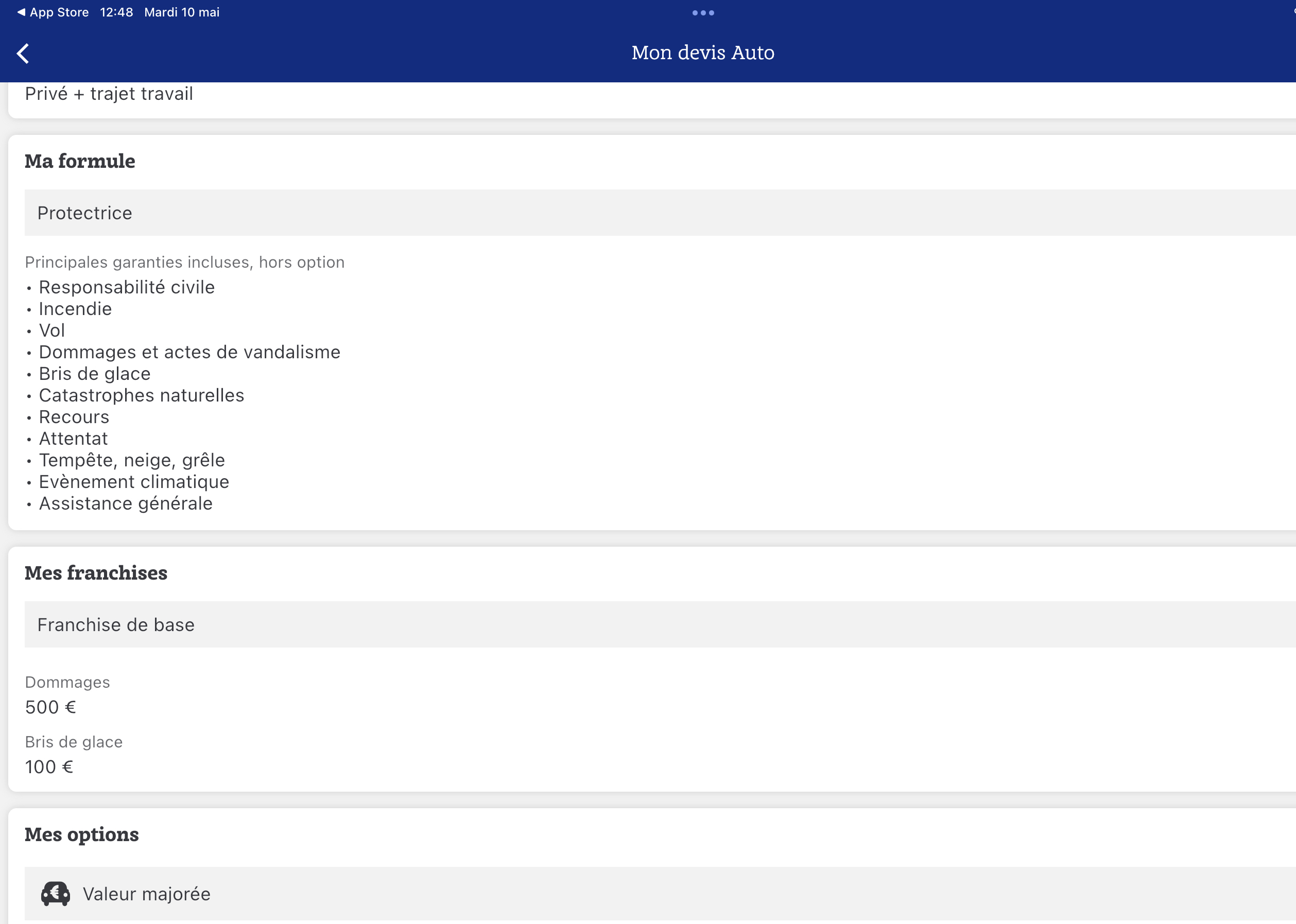This screenshot has width=1296, height=924.
Task: Tap the 12:48 clock in status bar
Action: [116, 12]
